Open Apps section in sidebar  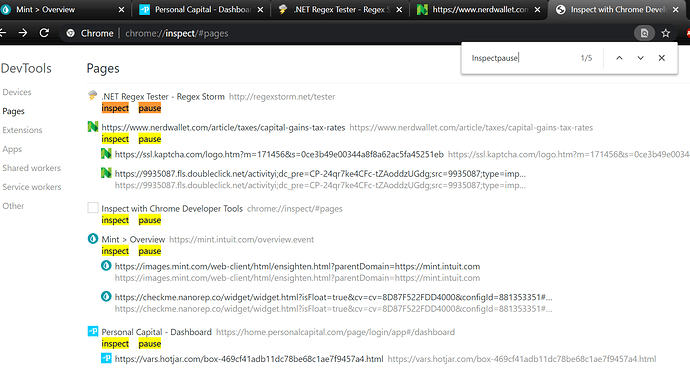tap(12, 149)
